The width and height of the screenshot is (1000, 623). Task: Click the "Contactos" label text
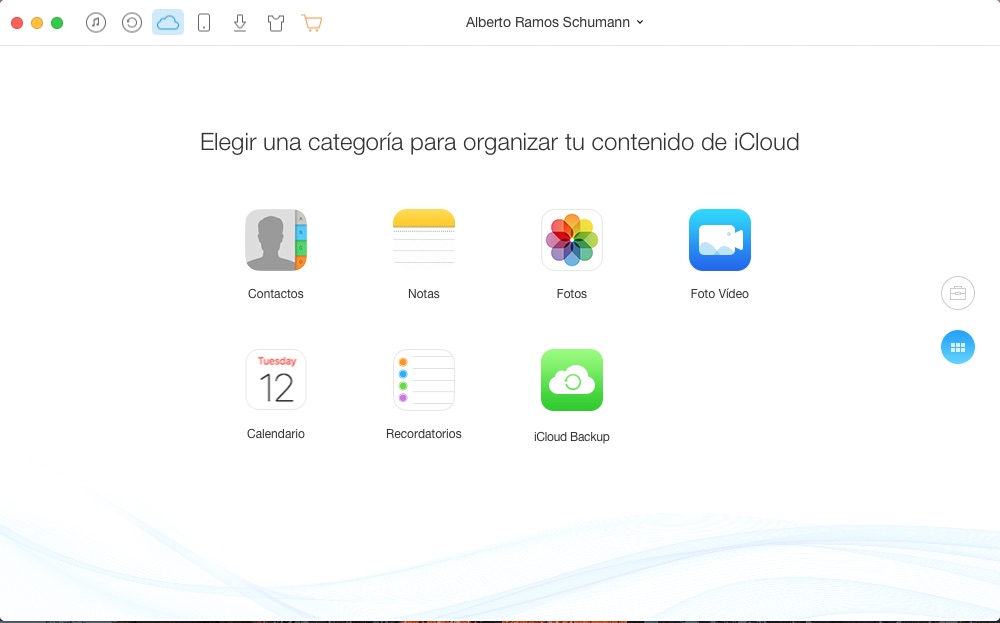(x=276, y=294)
